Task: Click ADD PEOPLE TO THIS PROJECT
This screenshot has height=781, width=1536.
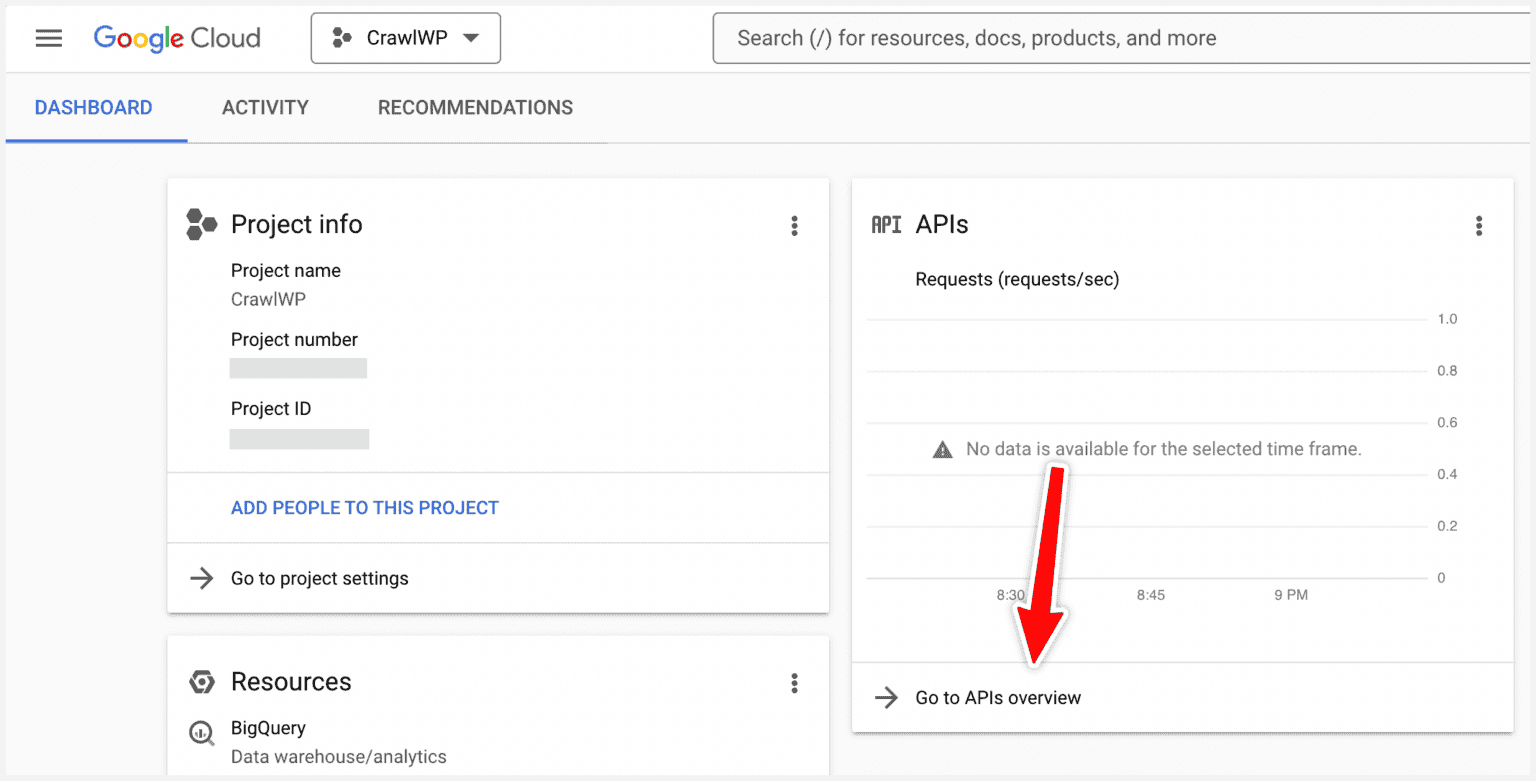Action: click(364, 507)
